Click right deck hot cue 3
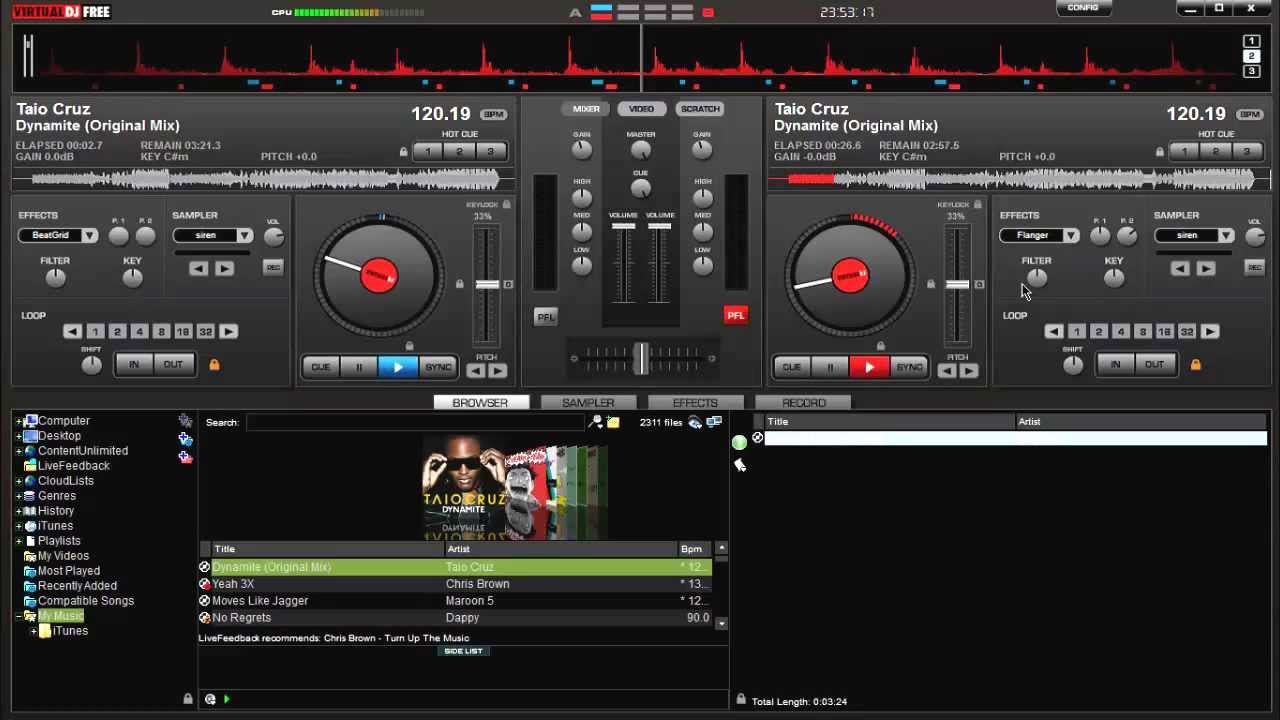This screenshot has height=720, width=1280. [x=1246, y=152]
